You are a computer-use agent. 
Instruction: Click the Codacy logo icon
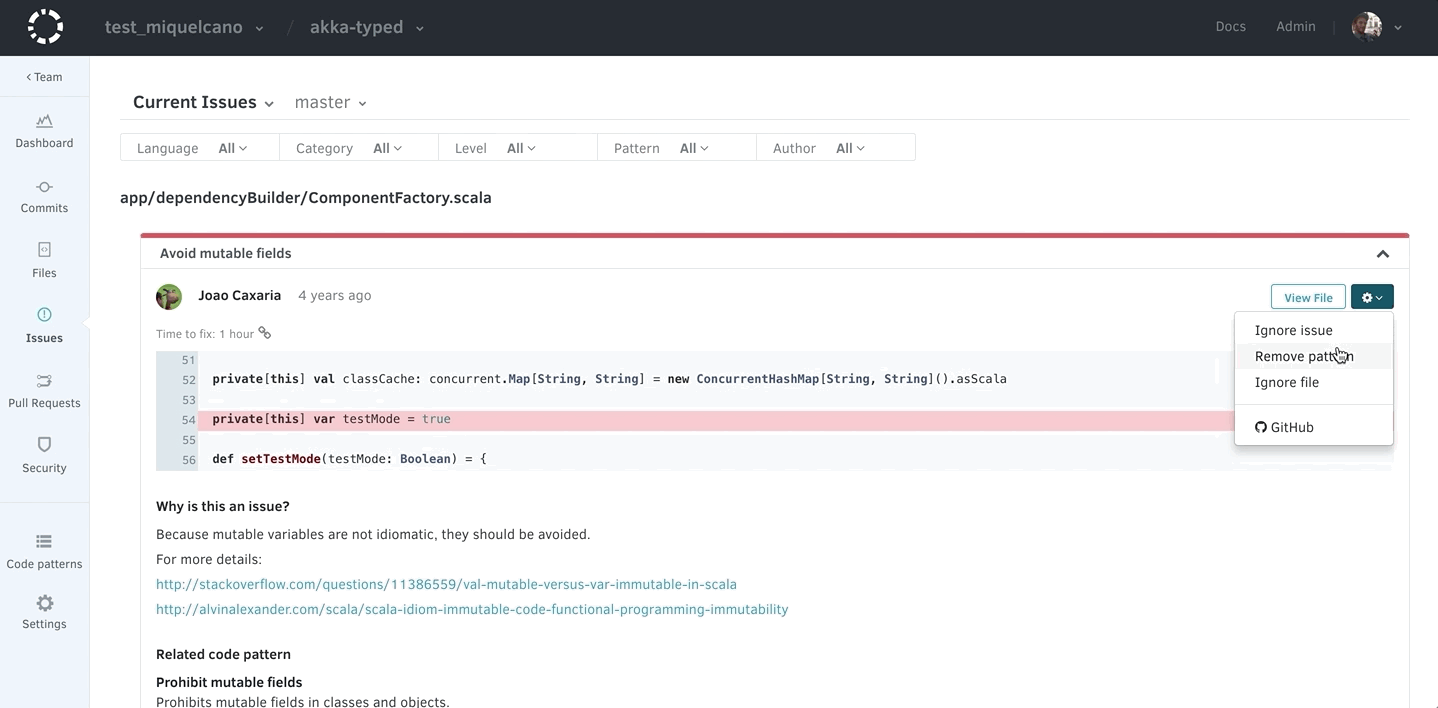[x=45, y=27]
